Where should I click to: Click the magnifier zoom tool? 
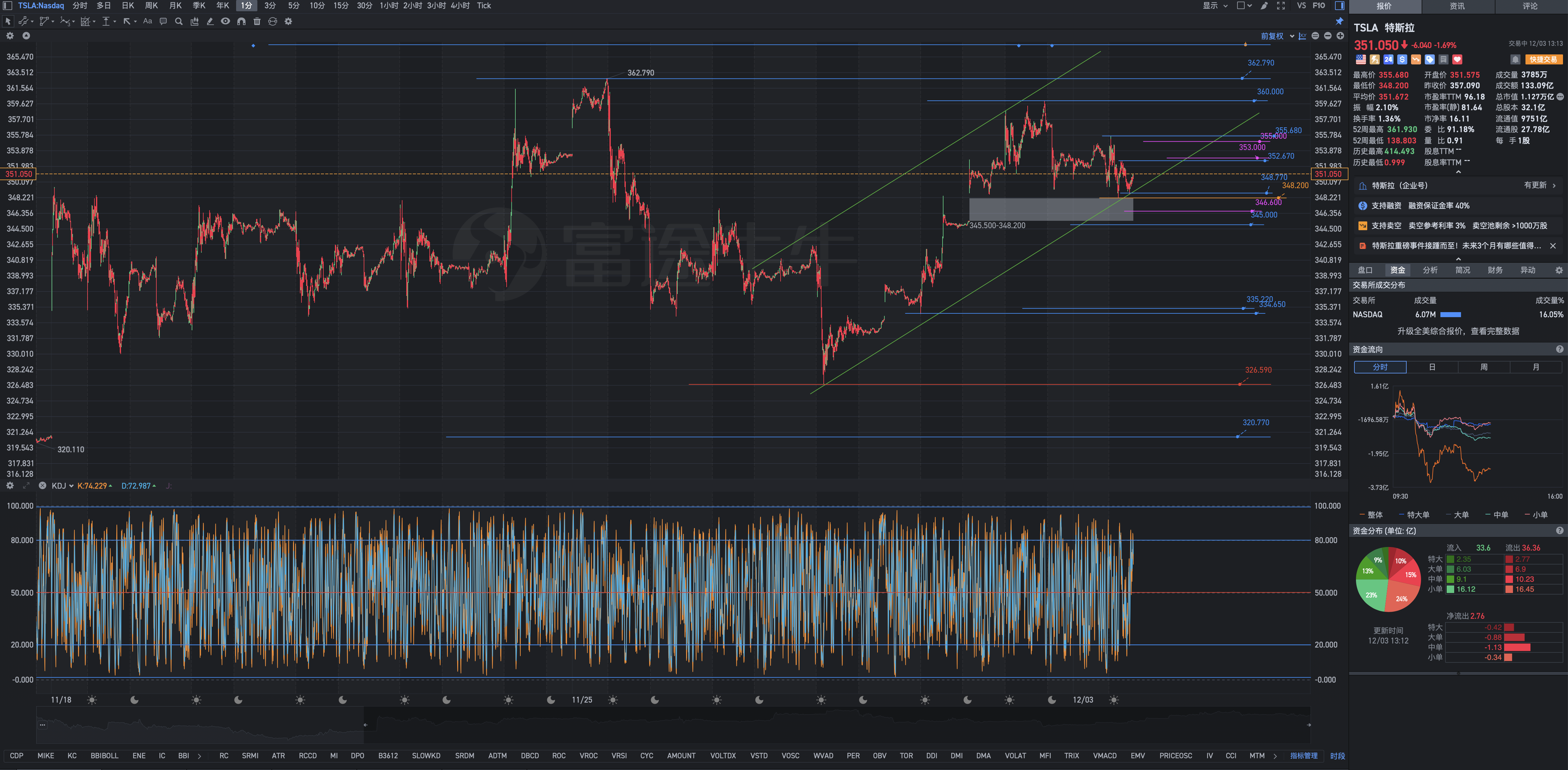[179, 21]
